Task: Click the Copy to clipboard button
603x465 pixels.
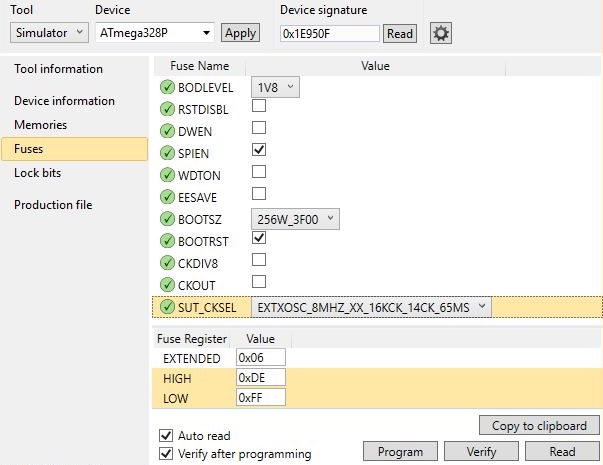Action: (540, 425)
